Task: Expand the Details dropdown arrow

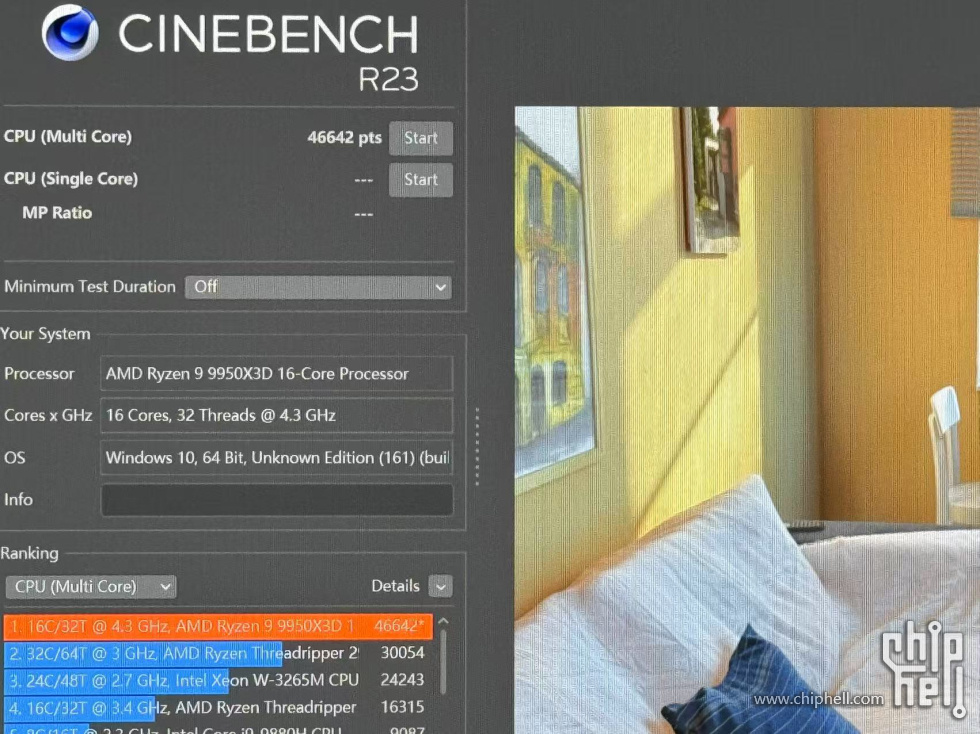Action: tap(441, 586)
